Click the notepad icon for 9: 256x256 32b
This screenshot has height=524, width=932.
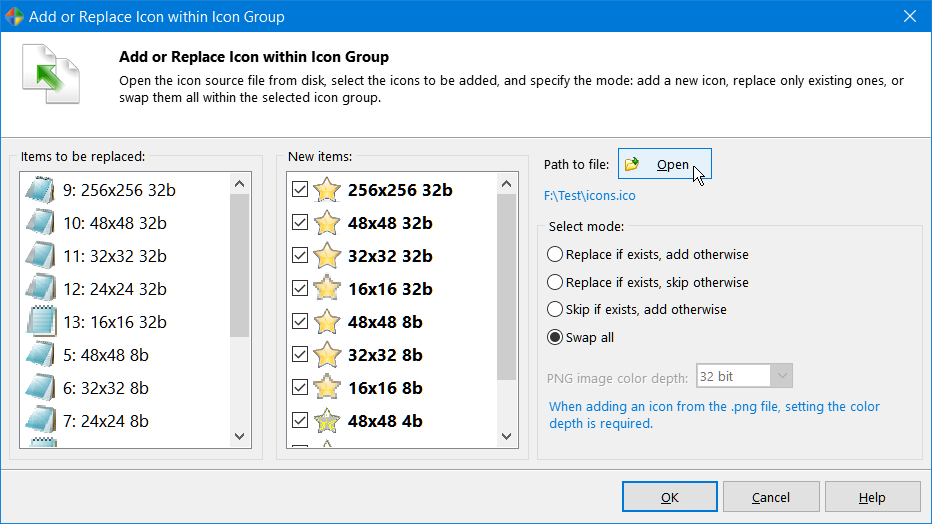pyautogui.click(x=40, y=190)
